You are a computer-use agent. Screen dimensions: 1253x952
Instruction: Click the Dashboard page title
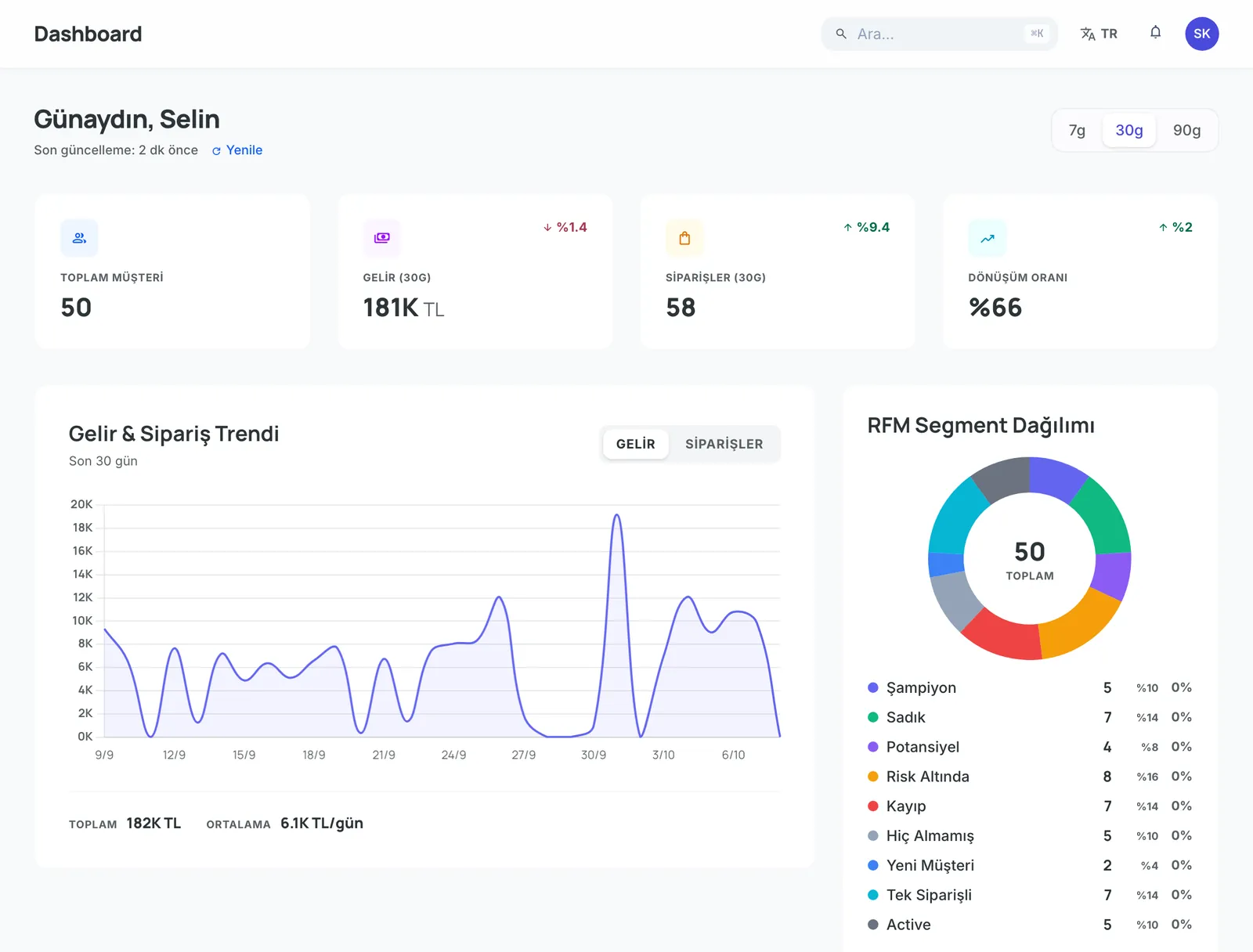pyautogui.click(x=88, y=34)
